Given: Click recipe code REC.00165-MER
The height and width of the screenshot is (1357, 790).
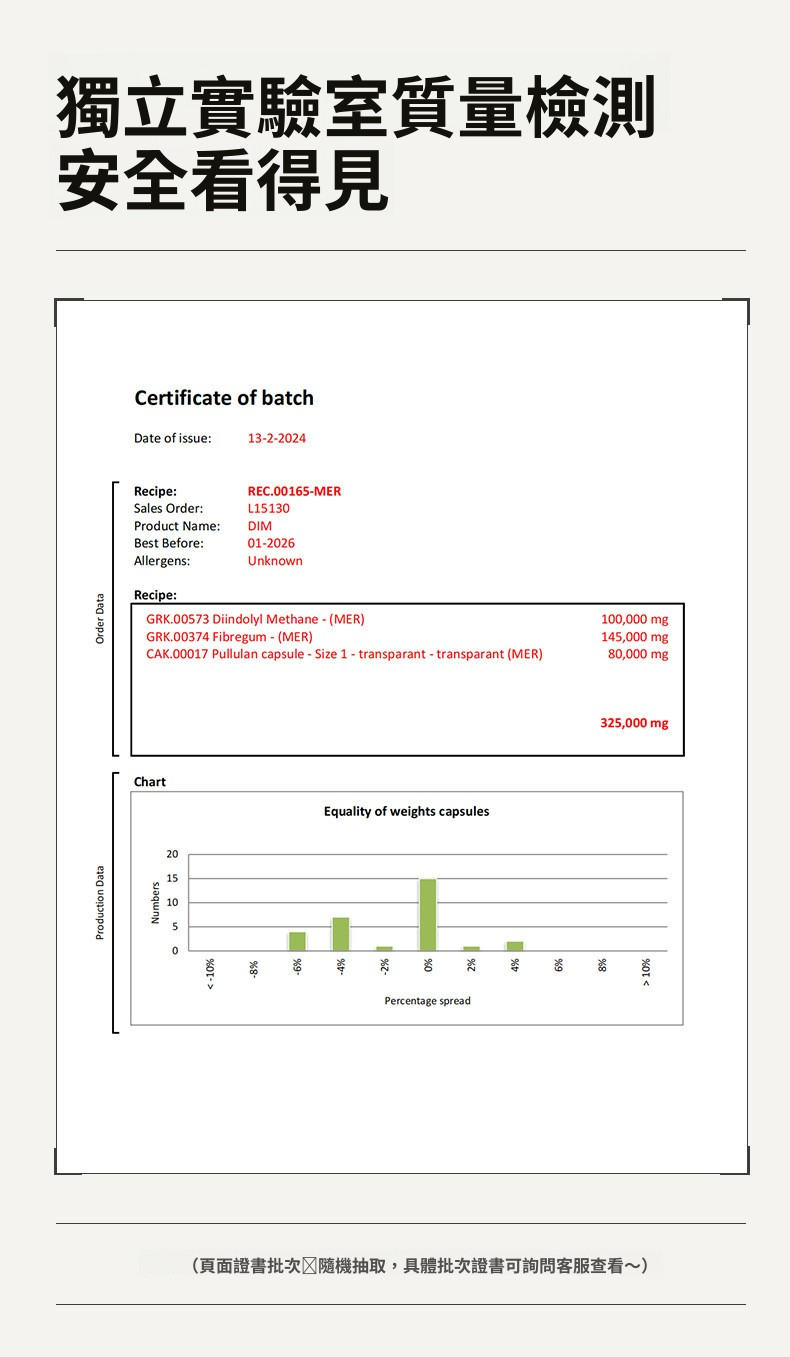Looking at the screenshot, I should 294,491.
